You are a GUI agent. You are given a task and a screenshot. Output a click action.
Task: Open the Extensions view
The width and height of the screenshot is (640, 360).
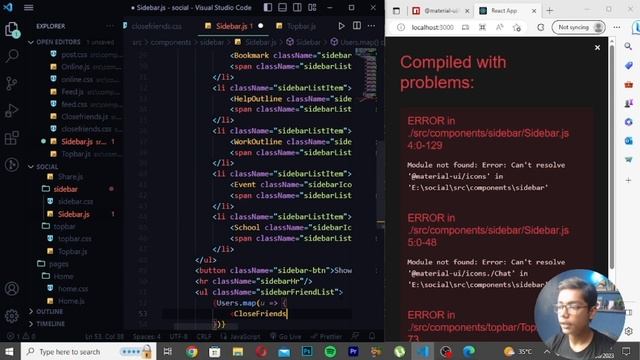[11, 138]
